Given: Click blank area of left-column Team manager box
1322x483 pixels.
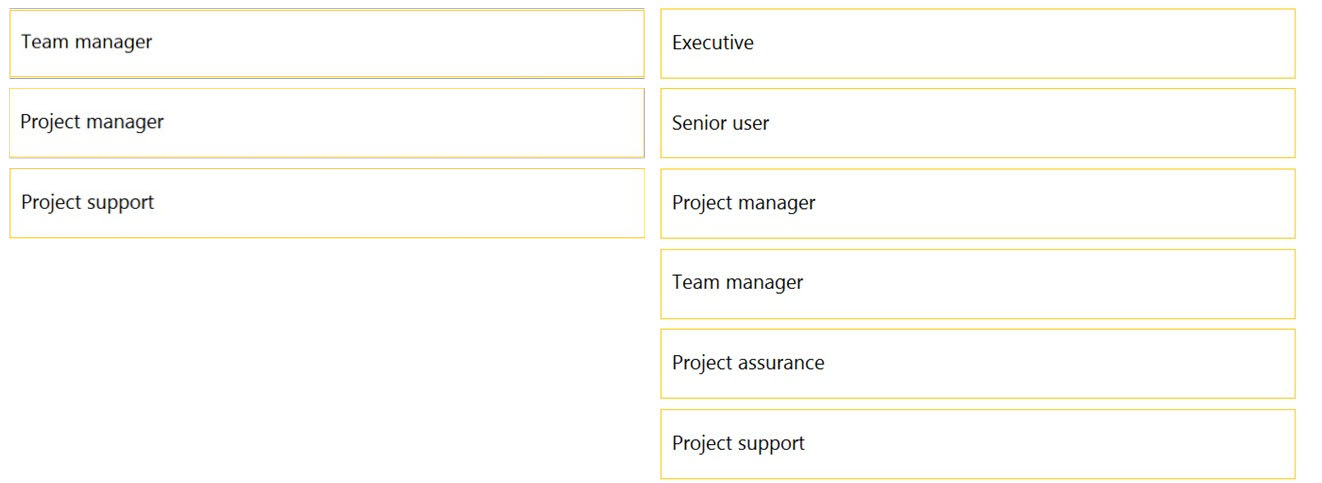Looking at the screenshot, I should coord(400,43).
